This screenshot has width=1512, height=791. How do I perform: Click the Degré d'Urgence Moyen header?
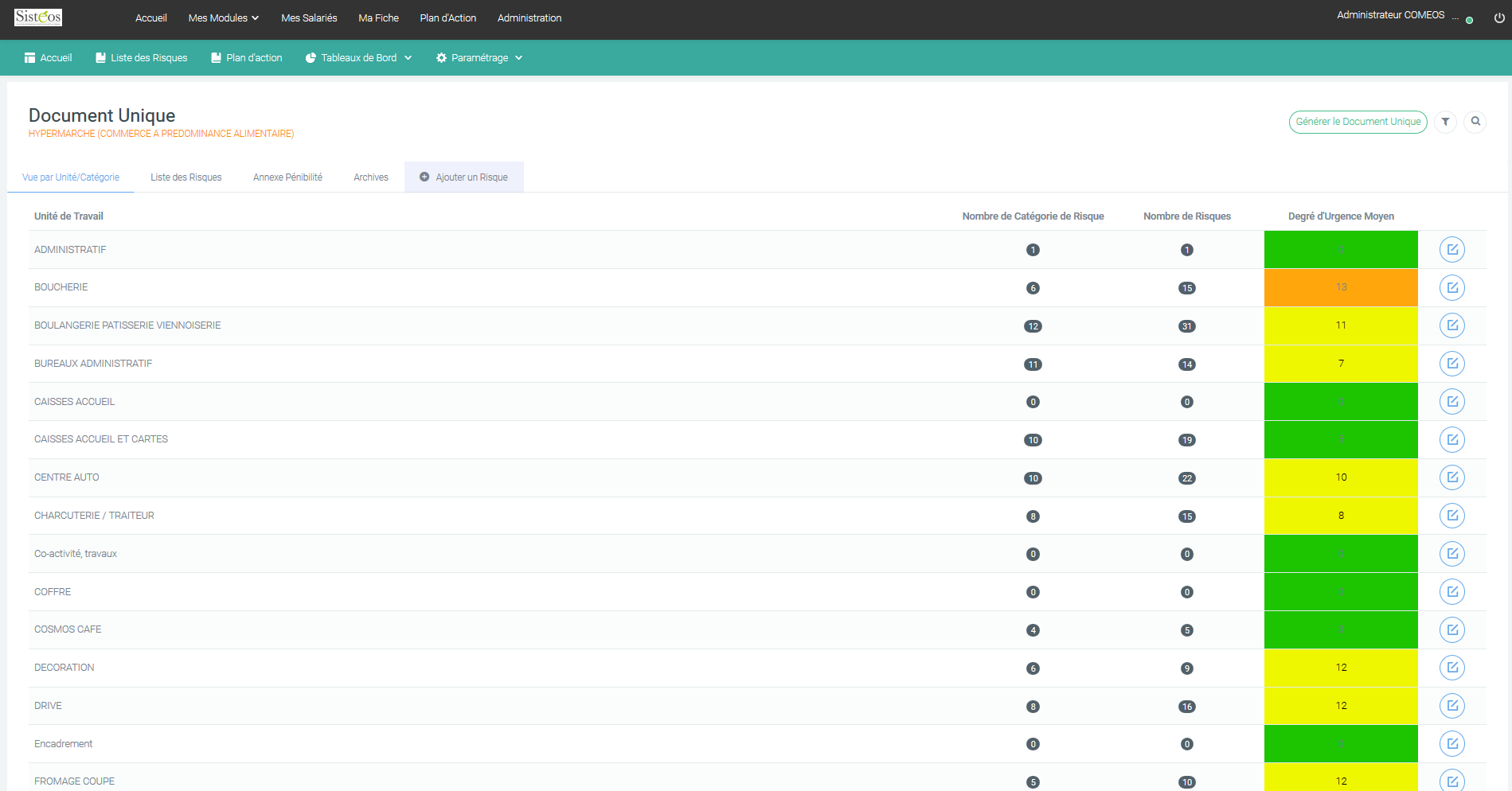1341,216
